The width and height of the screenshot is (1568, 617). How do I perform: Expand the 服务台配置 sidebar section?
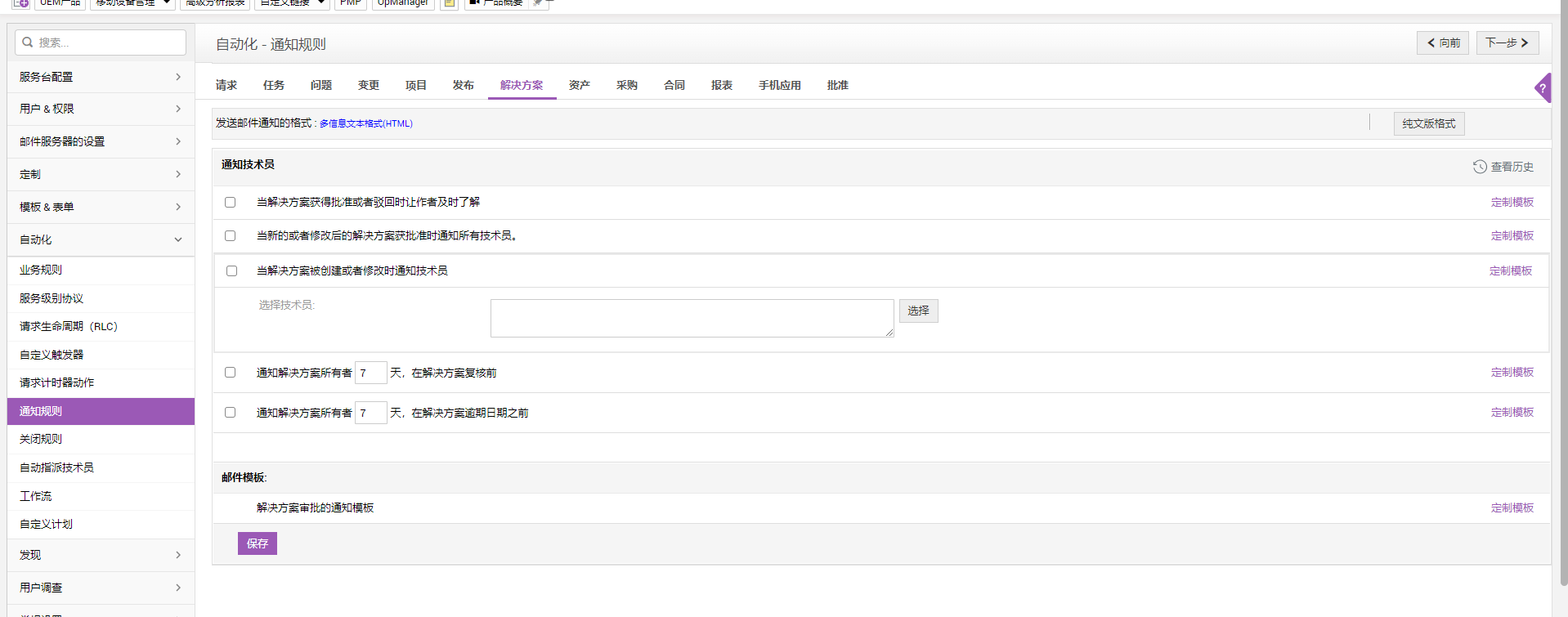[101, 77]
